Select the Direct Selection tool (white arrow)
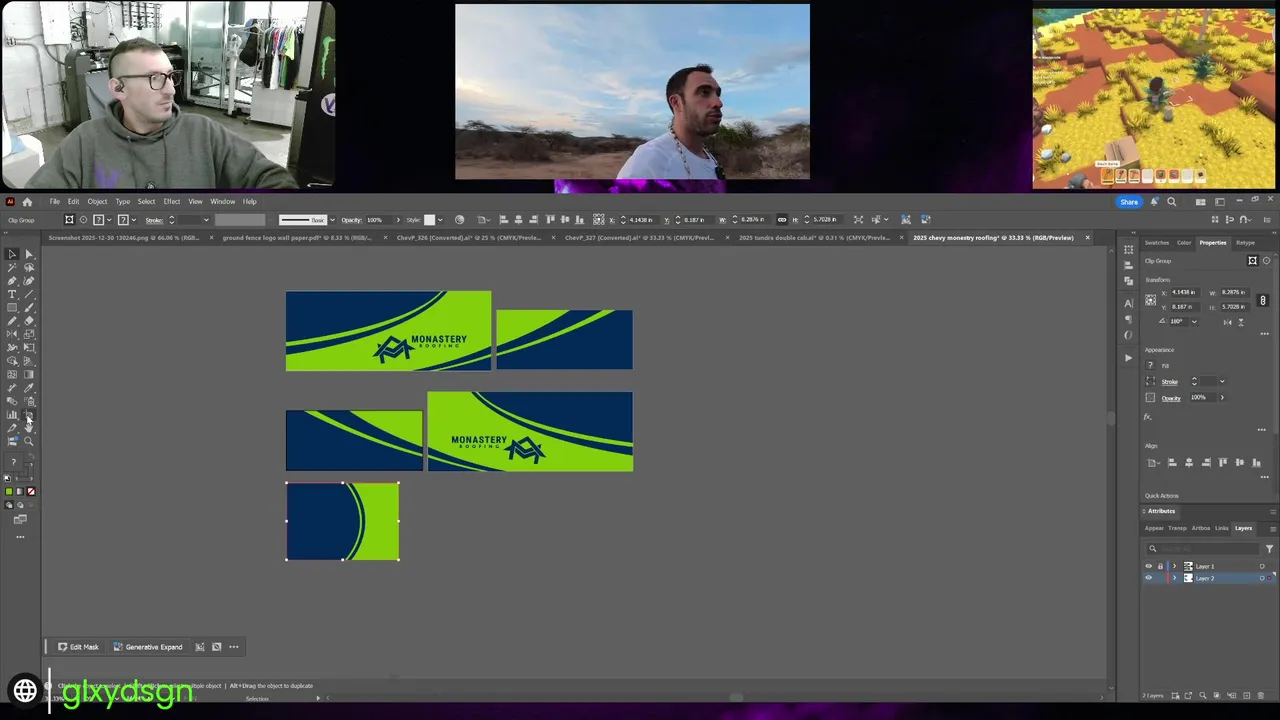Image resolution: width=1280 pixels, height=720 pixels. pos(29,254)
